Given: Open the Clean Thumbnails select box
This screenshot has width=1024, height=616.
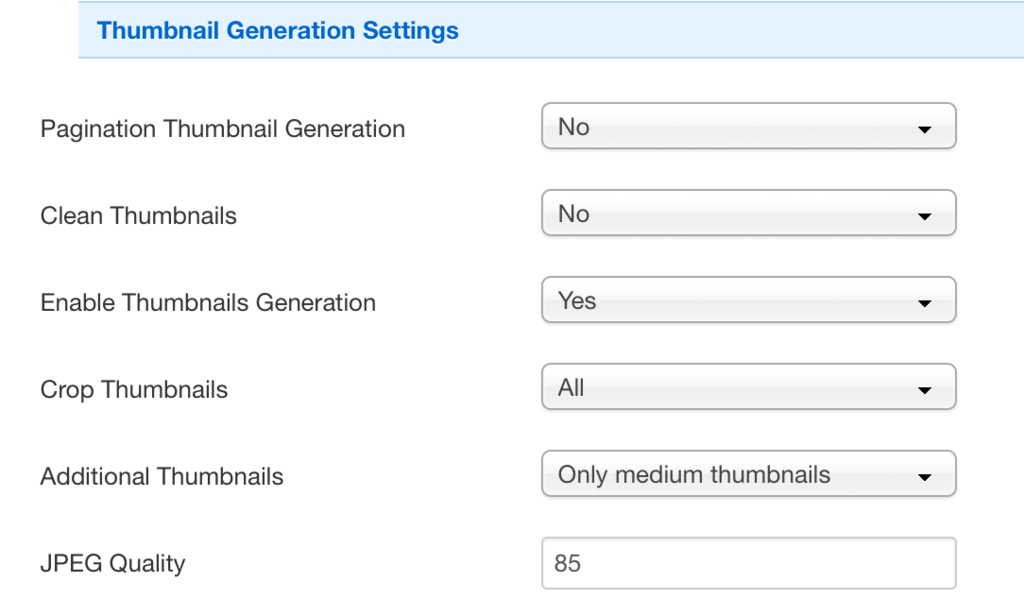Looking at the screenshot, I should tap(748, 214).
